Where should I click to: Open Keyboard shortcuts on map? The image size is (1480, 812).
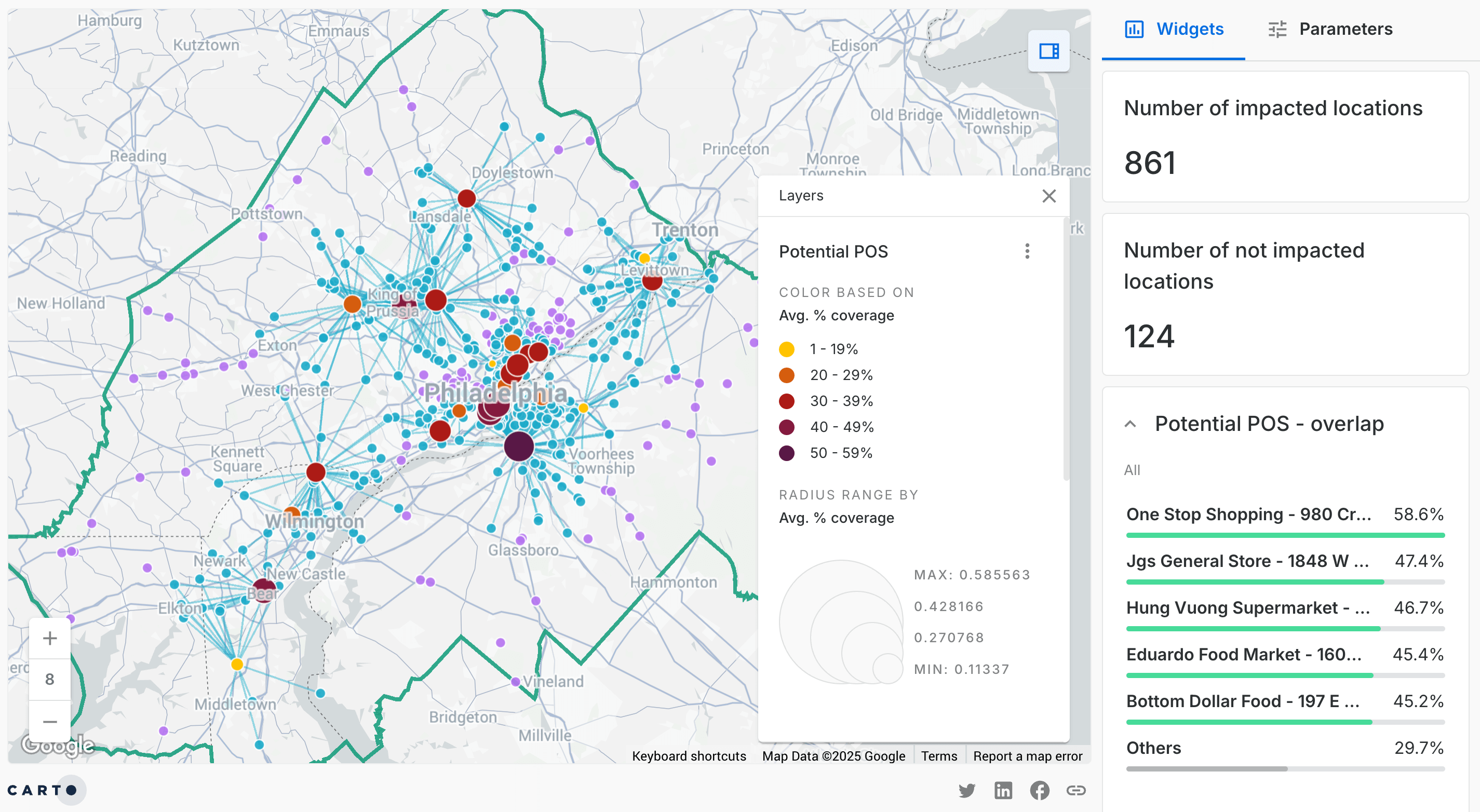pos(688,756)
